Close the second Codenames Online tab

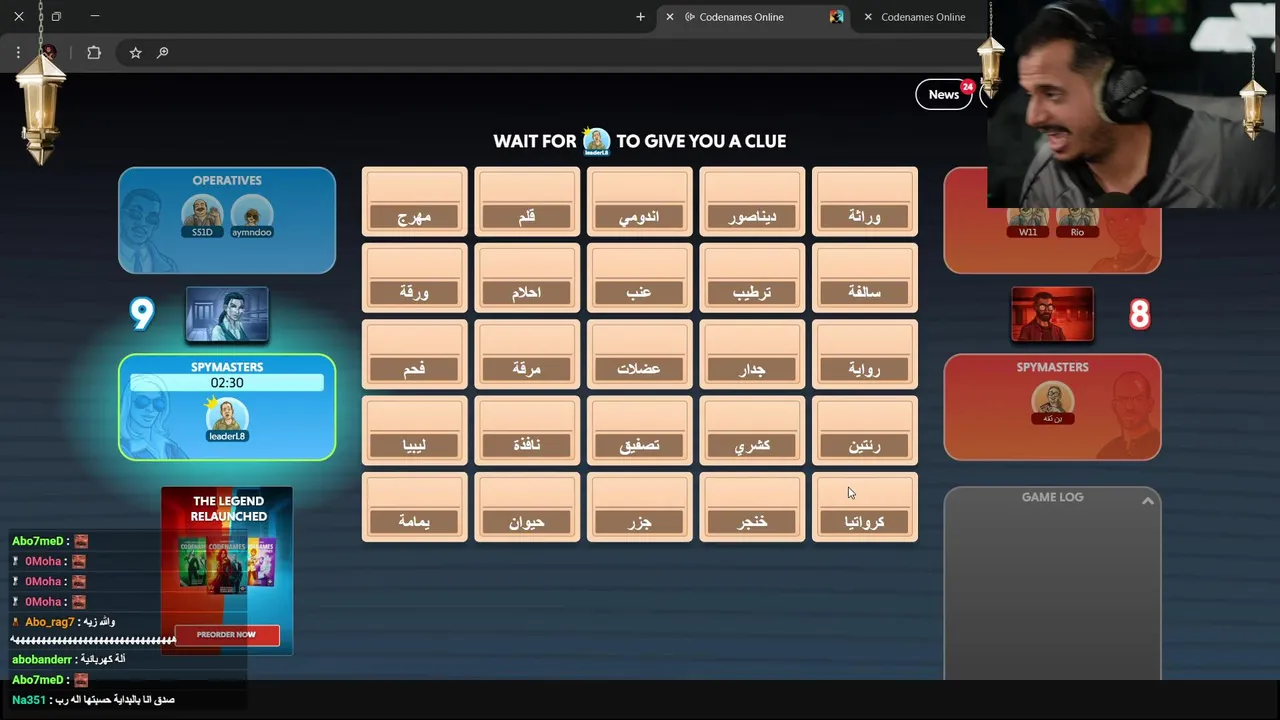(x=868, y=17)
